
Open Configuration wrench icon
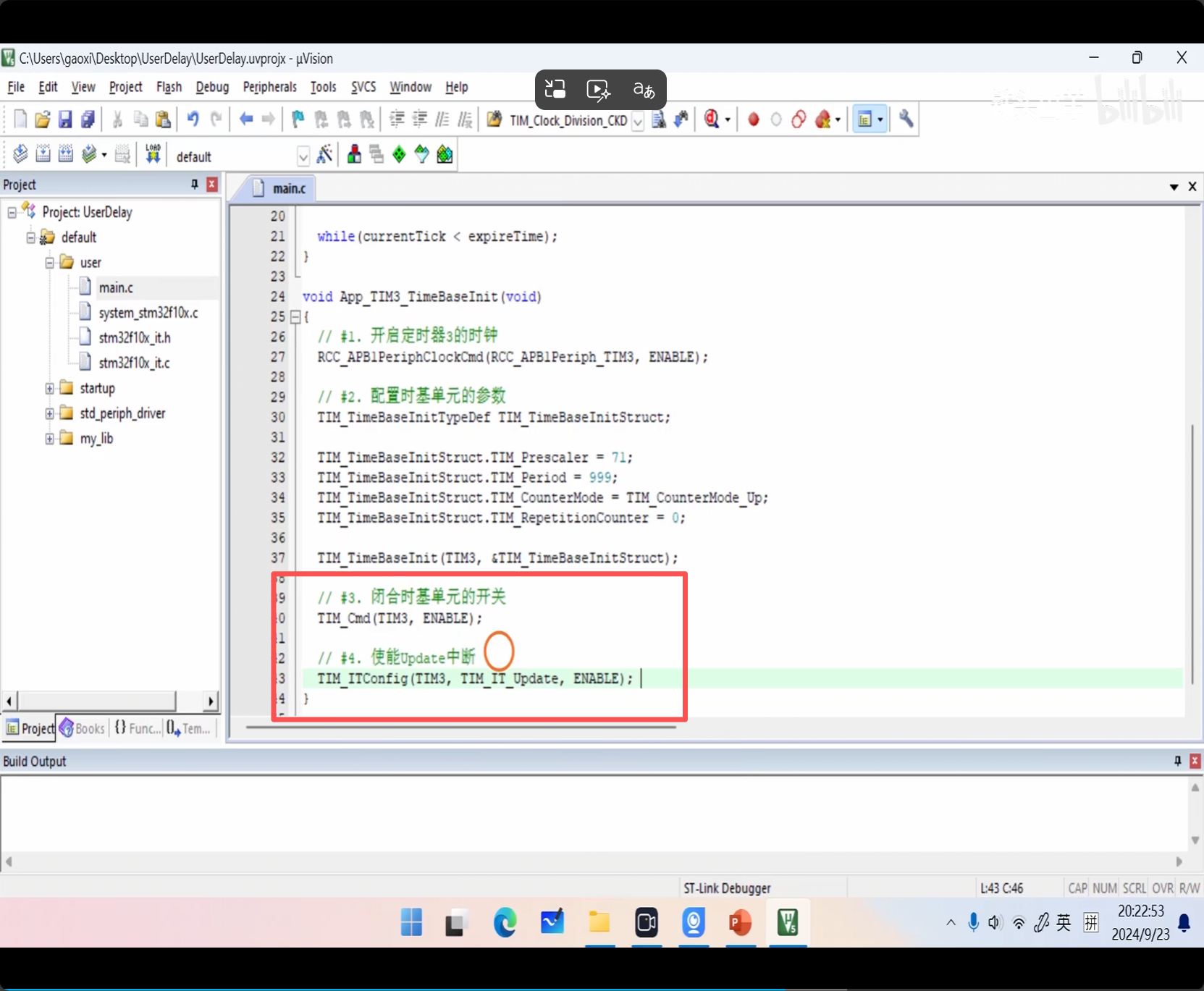click(906, 119)
